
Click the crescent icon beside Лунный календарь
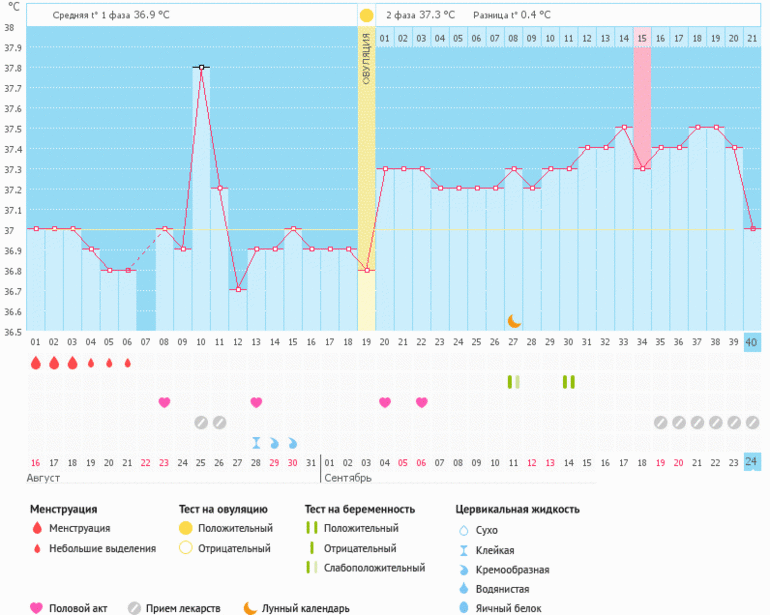pos(250,608)
